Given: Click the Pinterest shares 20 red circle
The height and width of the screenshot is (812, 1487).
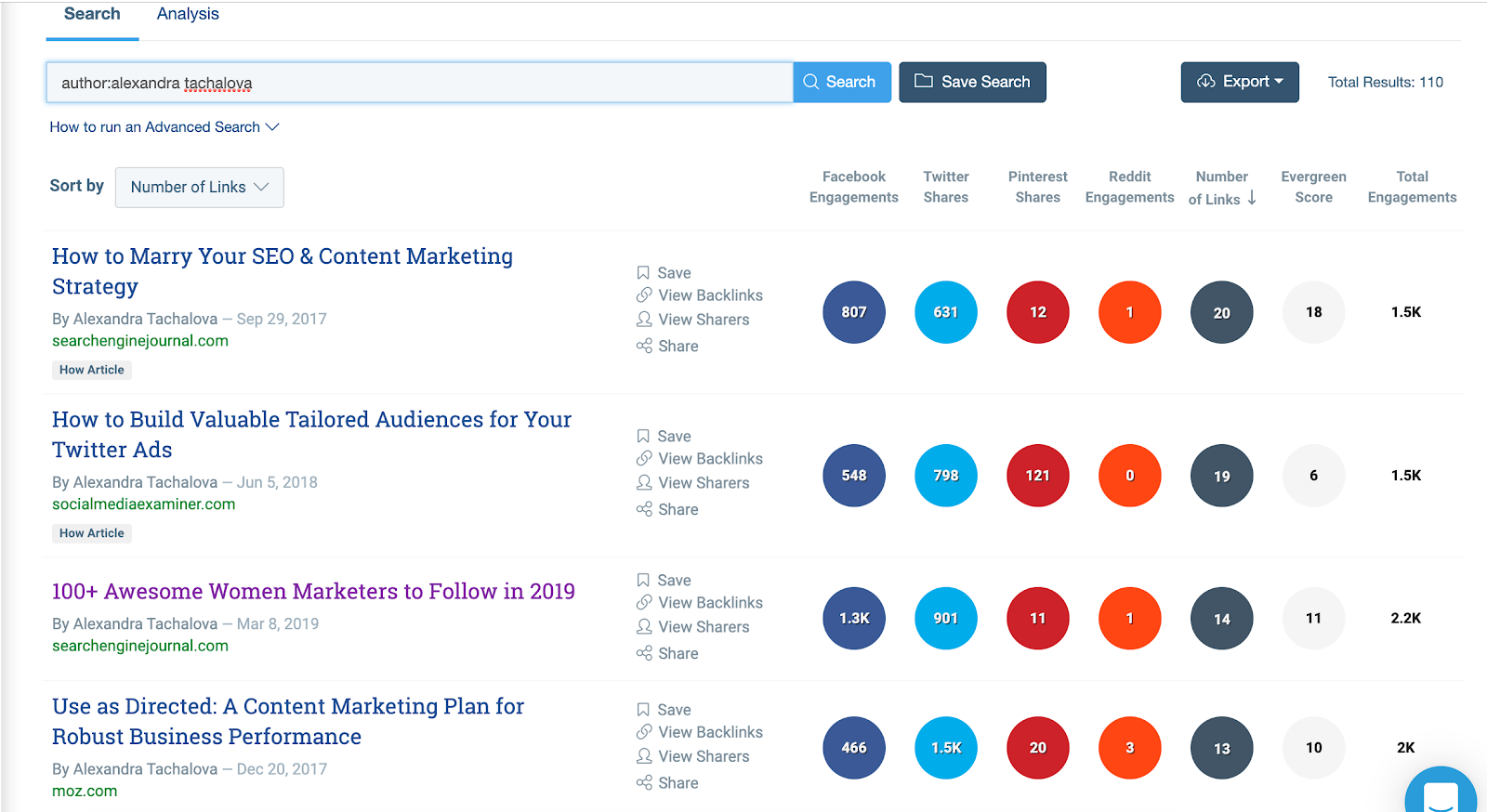Looking at the screenshot, I should [1037, 748].
